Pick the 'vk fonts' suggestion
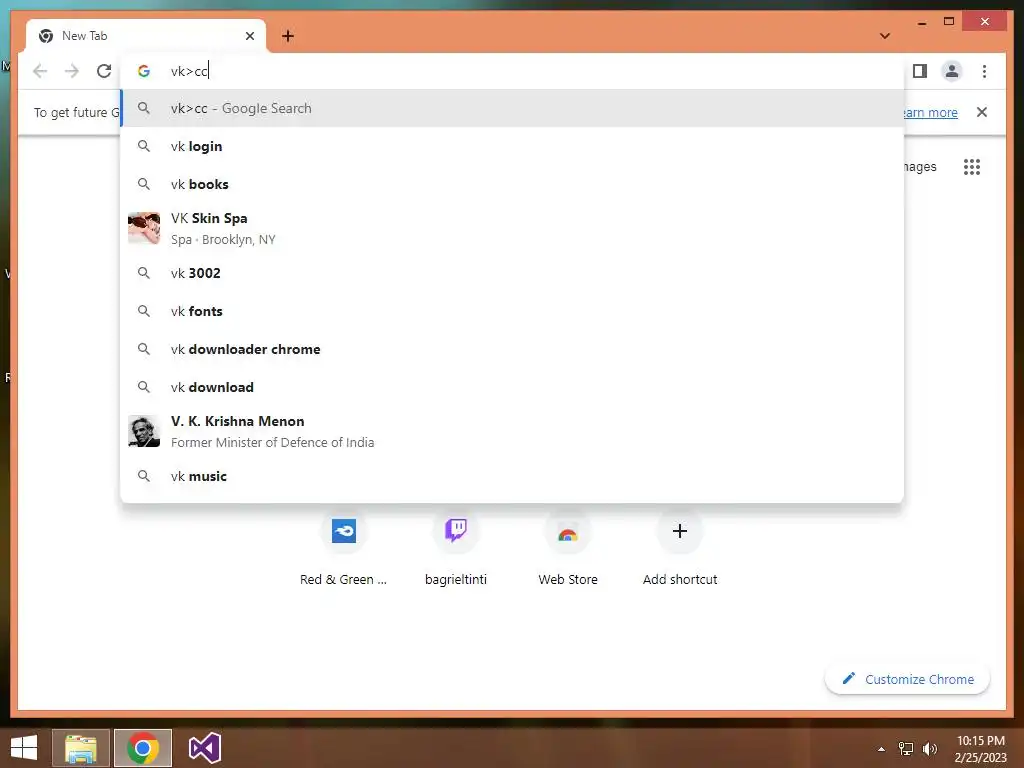1024x768 pixels. pos(513,312)
